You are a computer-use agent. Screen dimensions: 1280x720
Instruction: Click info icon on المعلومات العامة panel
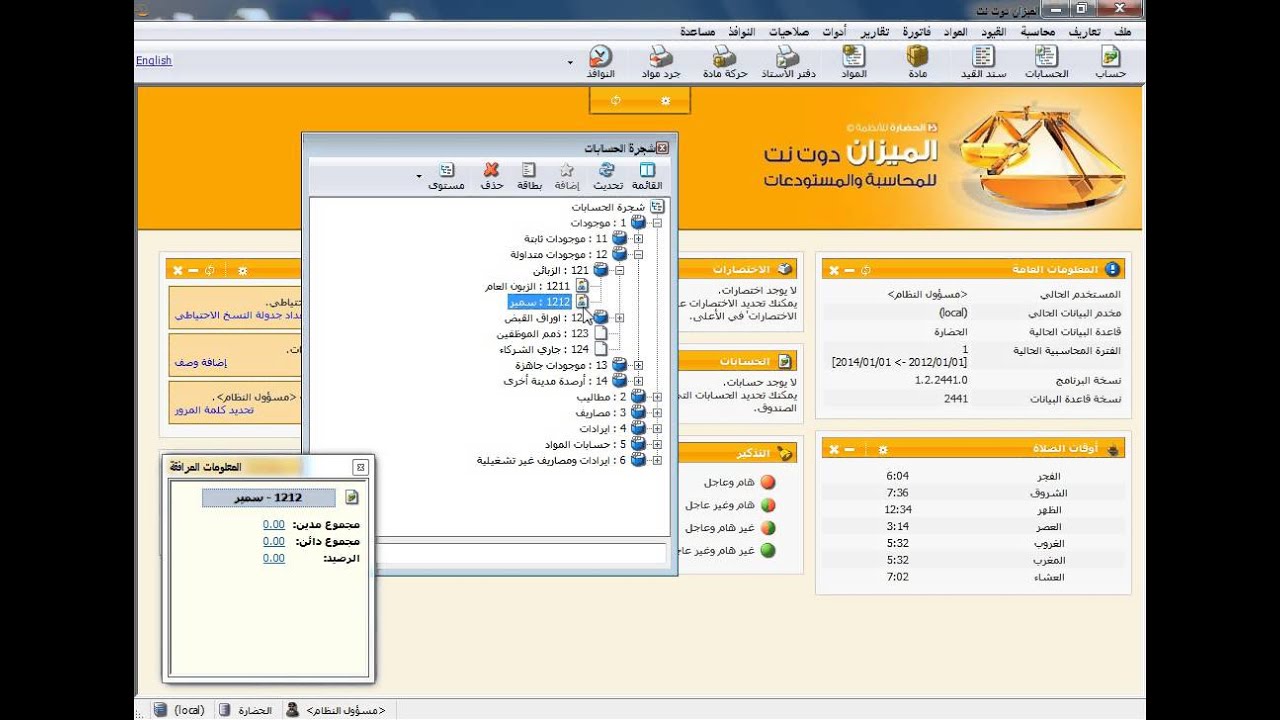tap(1113, 269)
